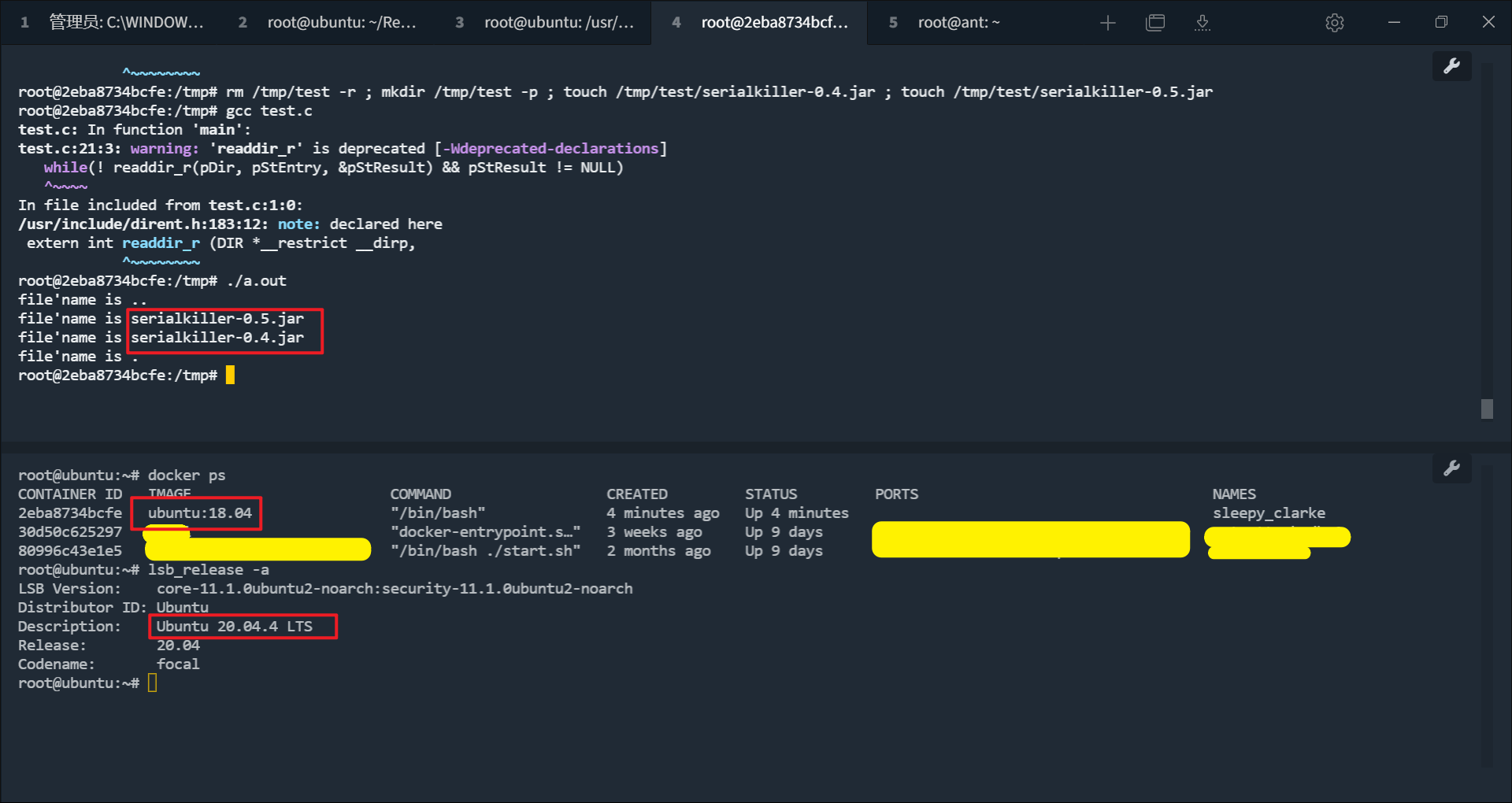Image resolution: width=1512 pixels, height=803 pixels.
Task: Open tab 5 root@ant: ~
Action: [945, 22]
